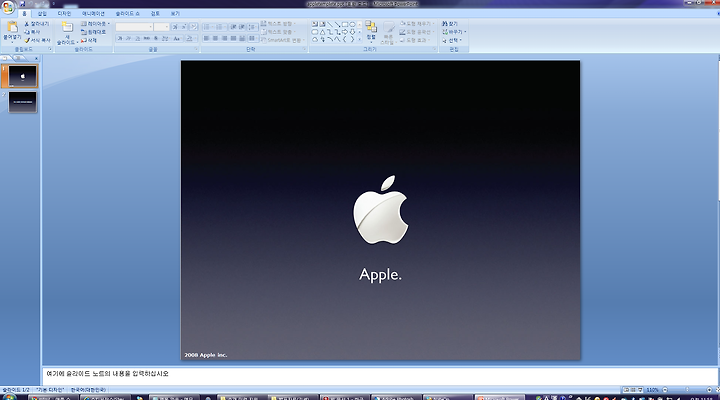Reset the slide with 원래대로
This screenshot has width=720, height=400.
[93, 32]
